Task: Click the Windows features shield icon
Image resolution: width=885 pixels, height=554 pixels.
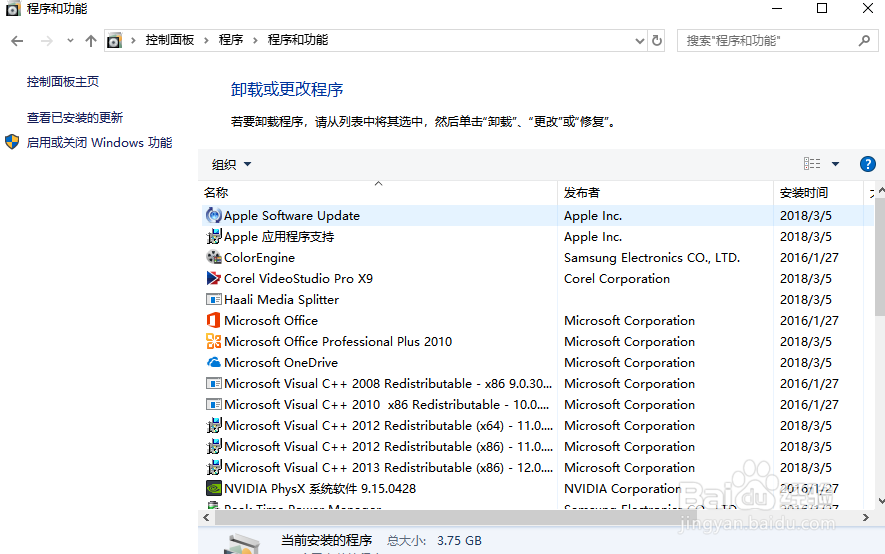Action: pos(12,142)
